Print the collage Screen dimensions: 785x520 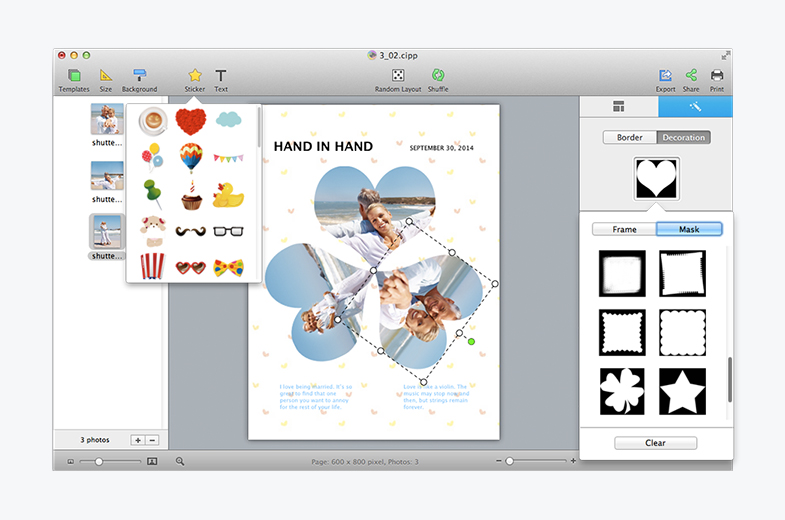click(x=717, y=81)
